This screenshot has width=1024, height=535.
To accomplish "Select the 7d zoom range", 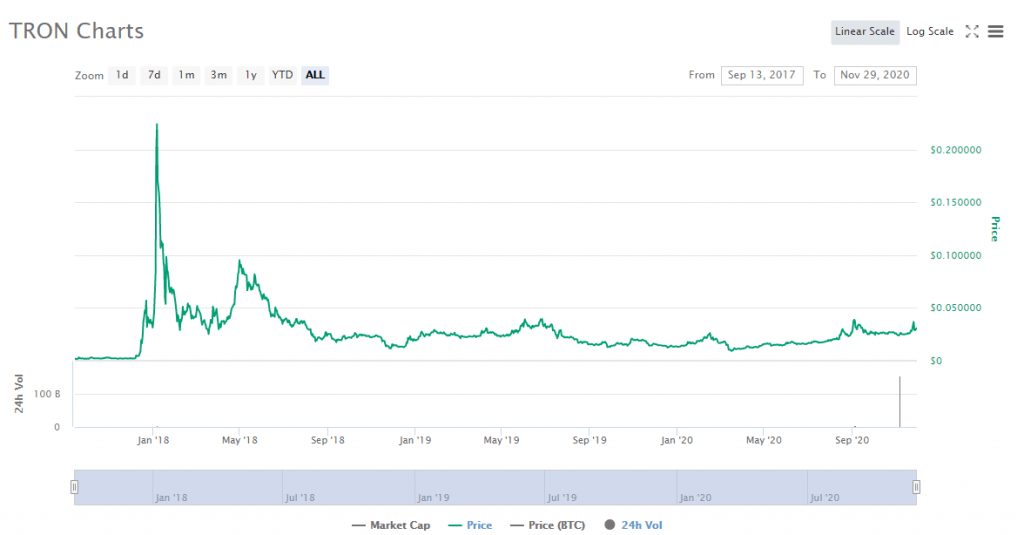I will (154, 75).
